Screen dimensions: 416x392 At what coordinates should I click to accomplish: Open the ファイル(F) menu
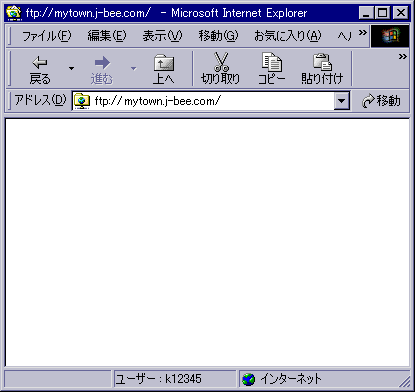click(x=47, y=36)
